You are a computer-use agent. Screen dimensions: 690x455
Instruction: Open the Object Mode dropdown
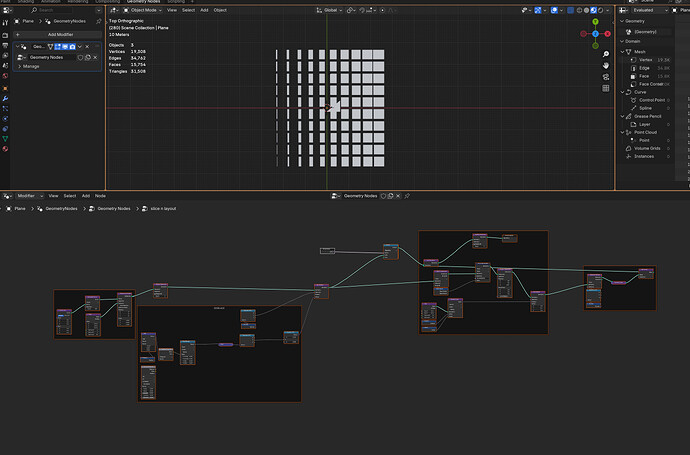coord(143,10)
